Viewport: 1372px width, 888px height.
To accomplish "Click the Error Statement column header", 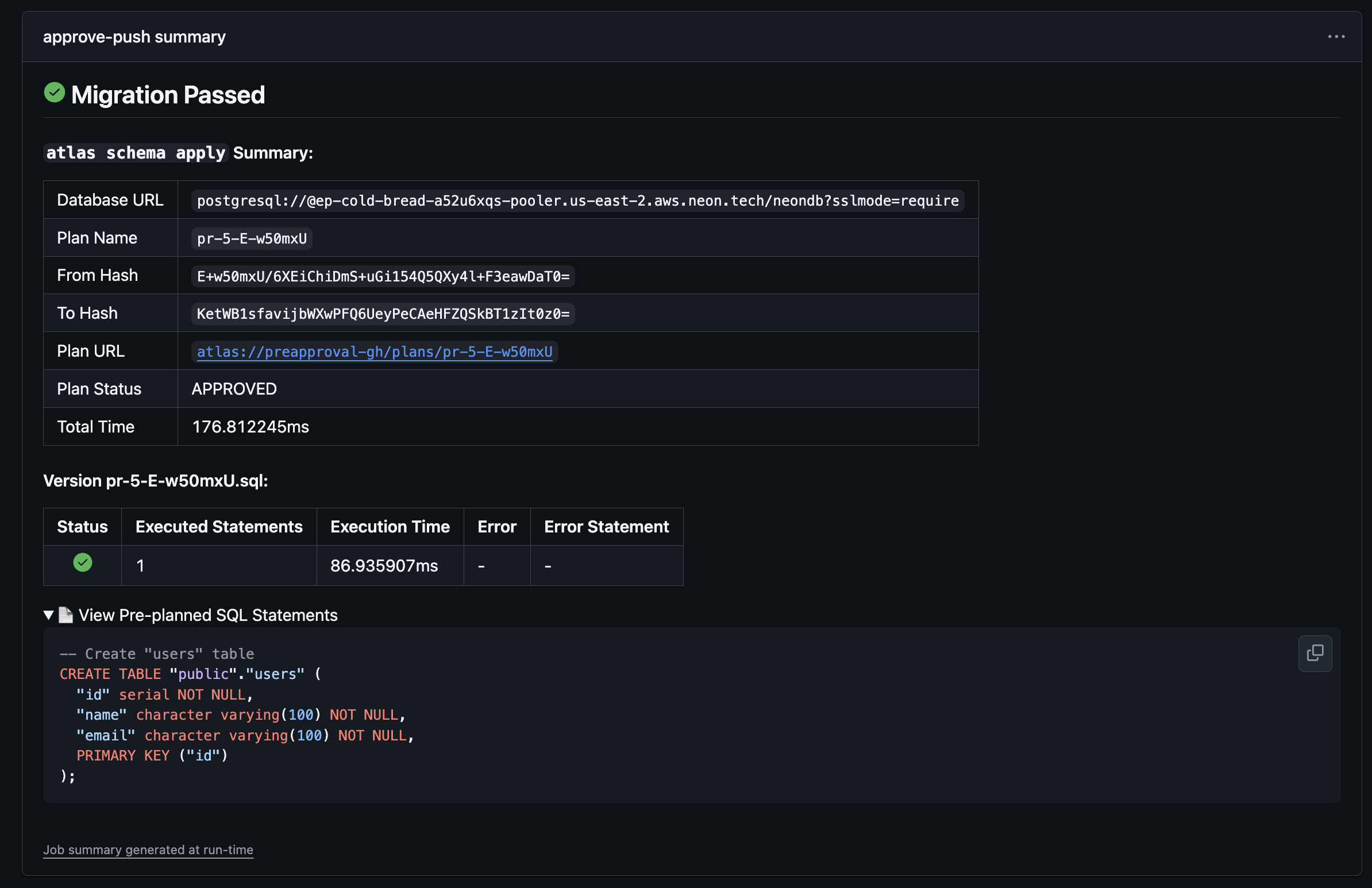I will [607, 526].
